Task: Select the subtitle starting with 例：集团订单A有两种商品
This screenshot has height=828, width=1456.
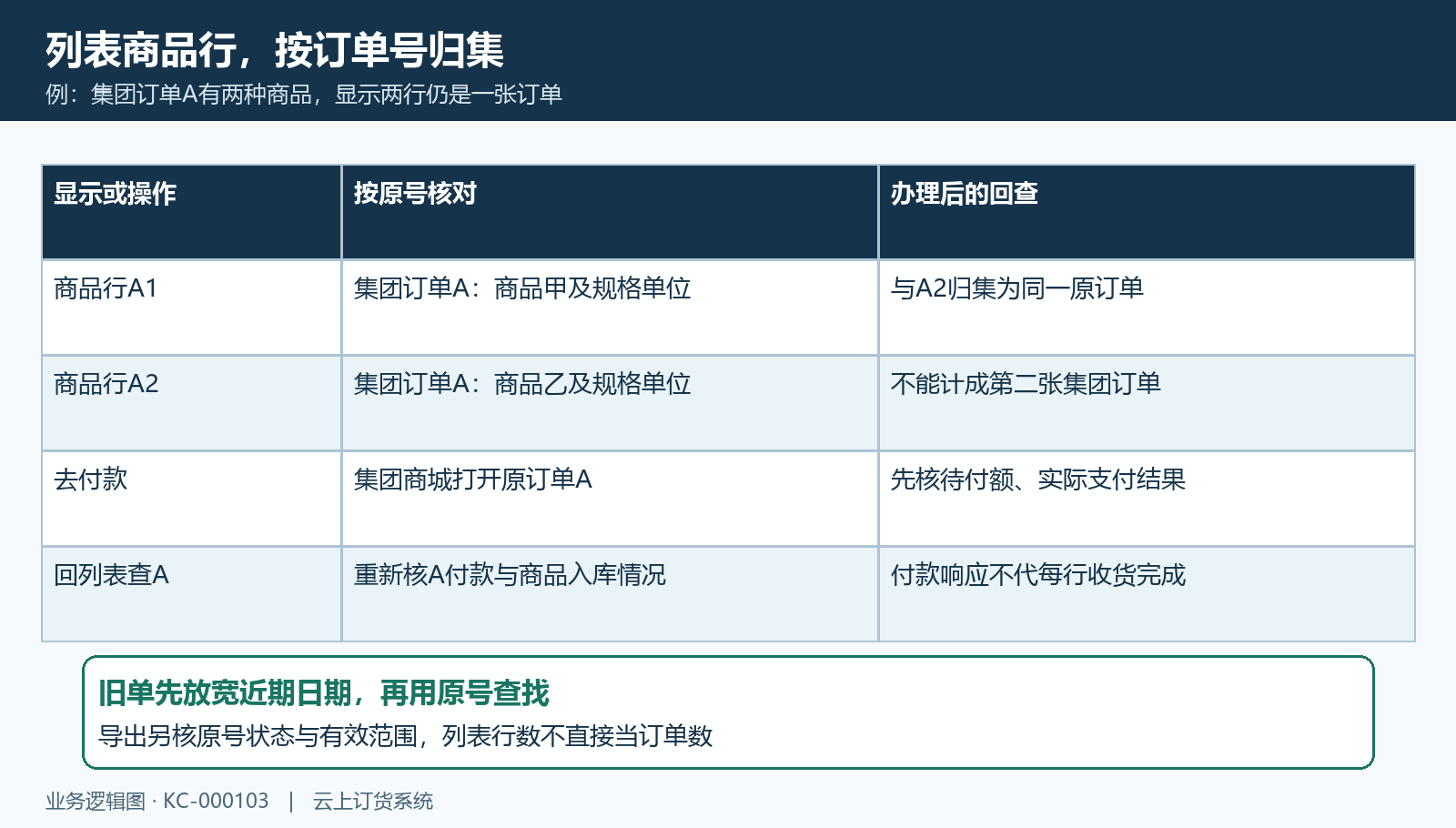Action: (x=304, y=95)
